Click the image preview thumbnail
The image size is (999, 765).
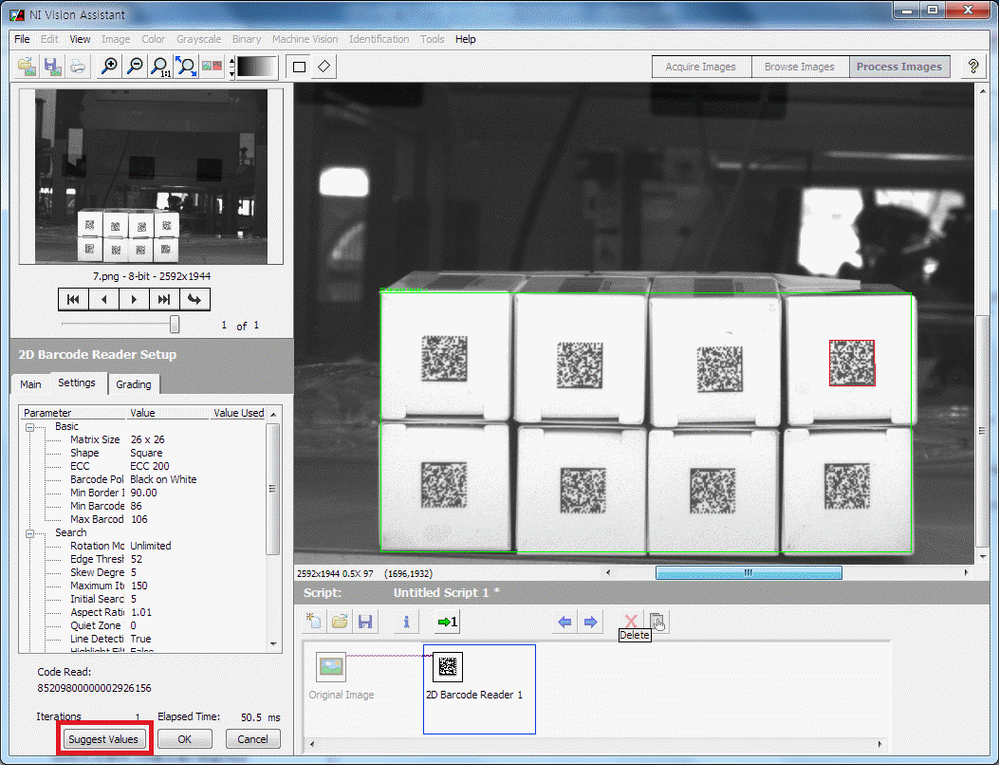coord(151,176)
